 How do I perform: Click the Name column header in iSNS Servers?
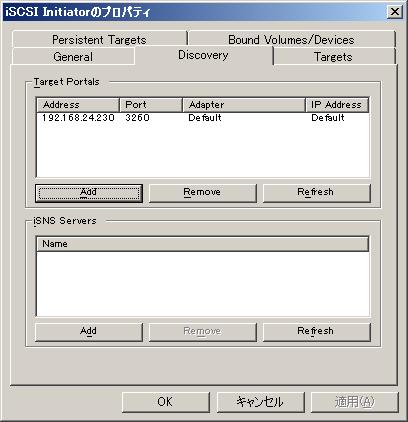coord(202,244)
